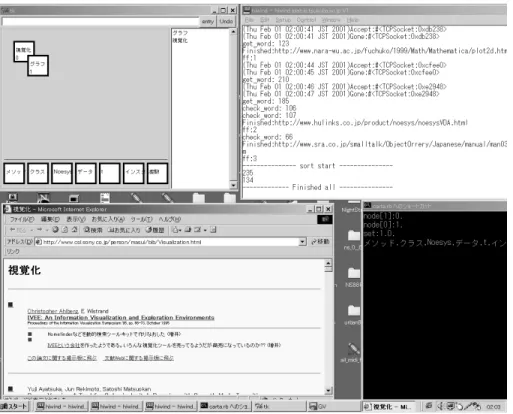
Task: Open the Edit toolbar button dropdown arrow
Action: click(x=205, y=230)
